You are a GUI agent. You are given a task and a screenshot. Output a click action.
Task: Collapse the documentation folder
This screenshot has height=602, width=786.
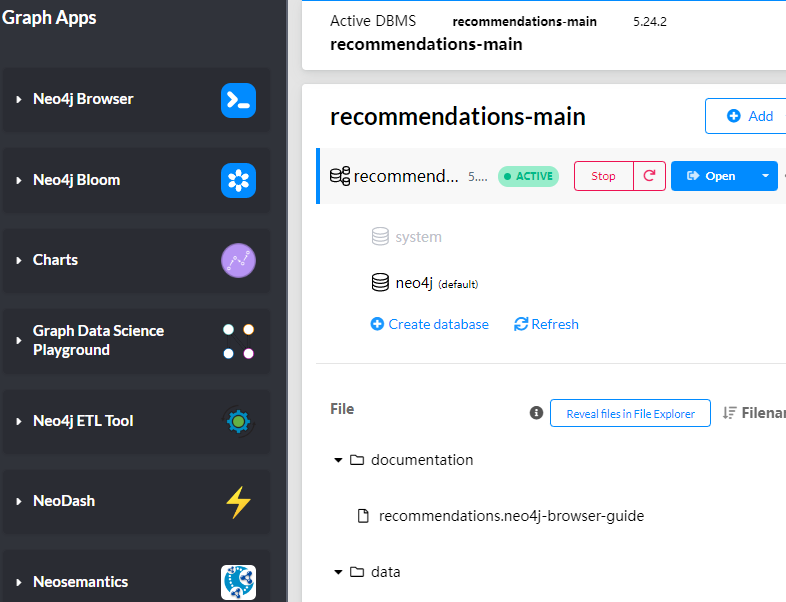click(338, 460)
